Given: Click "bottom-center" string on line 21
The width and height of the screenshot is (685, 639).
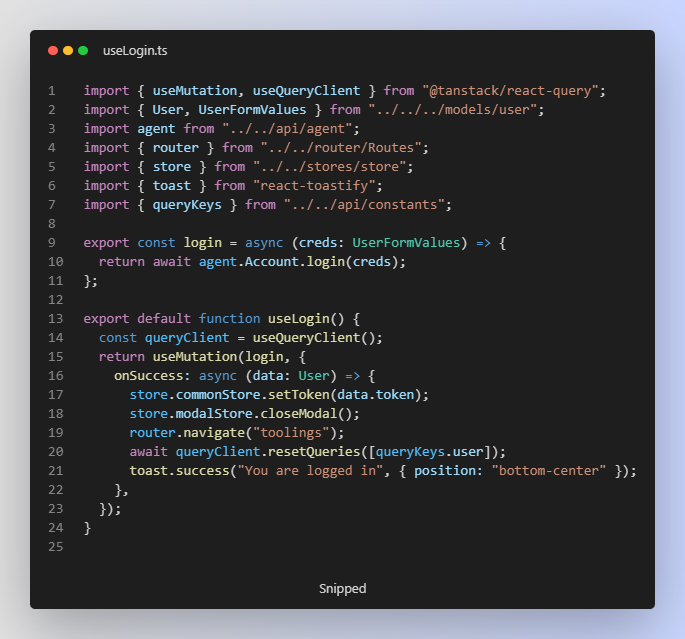Looking at the screenshot, I should pyautogui.click(x=549, y=471).
